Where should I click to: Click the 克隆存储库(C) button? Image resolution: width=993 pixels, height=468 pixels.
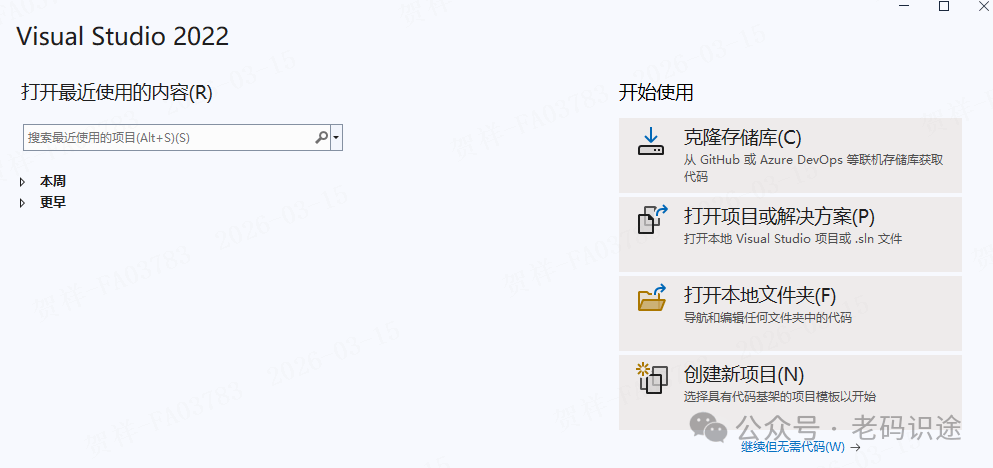790,155
